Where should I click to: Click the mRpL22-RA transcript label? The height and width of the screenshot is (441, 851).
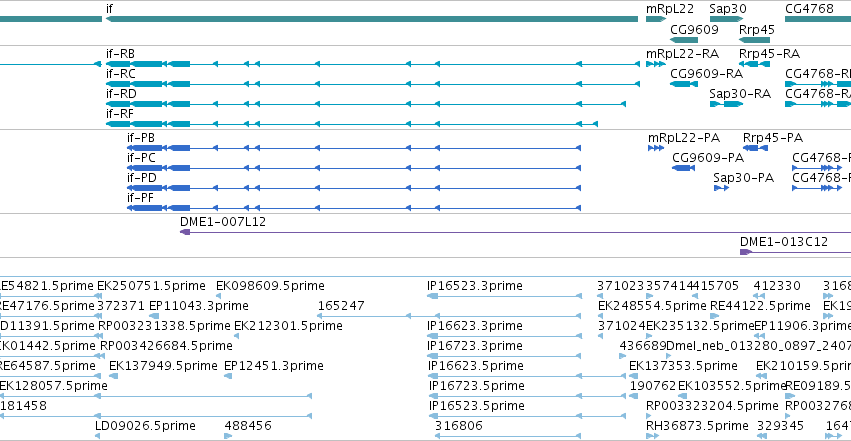(x=682, y=54)
